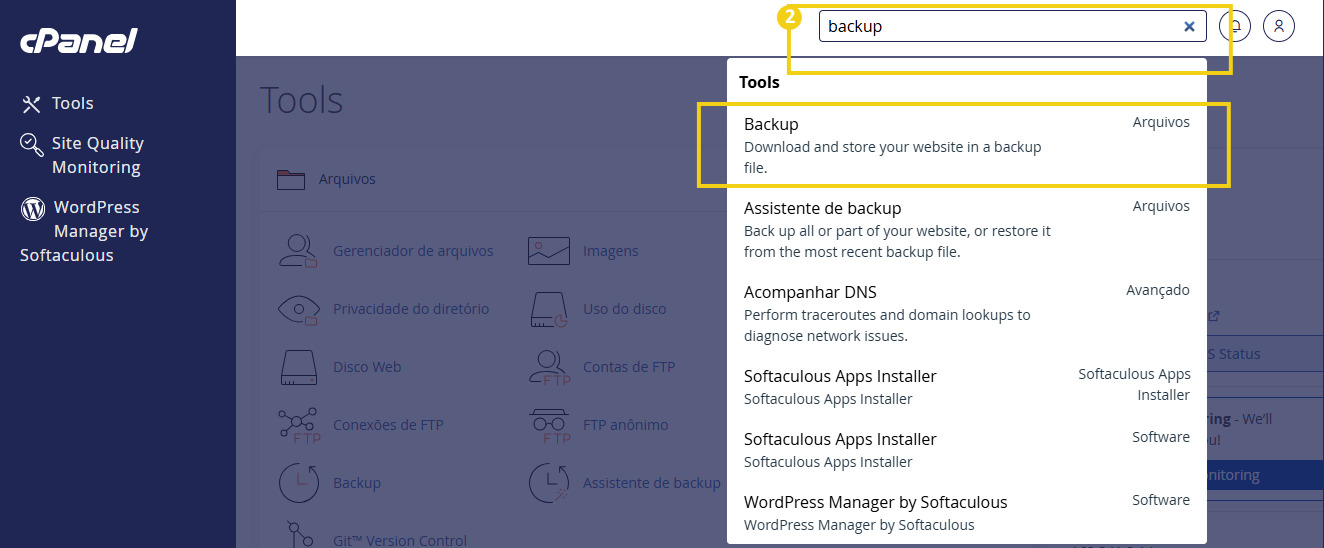Click the Conexões de FTP icon
The height and width of the screenshot is (548, 1324).
(x=298, y=425)
